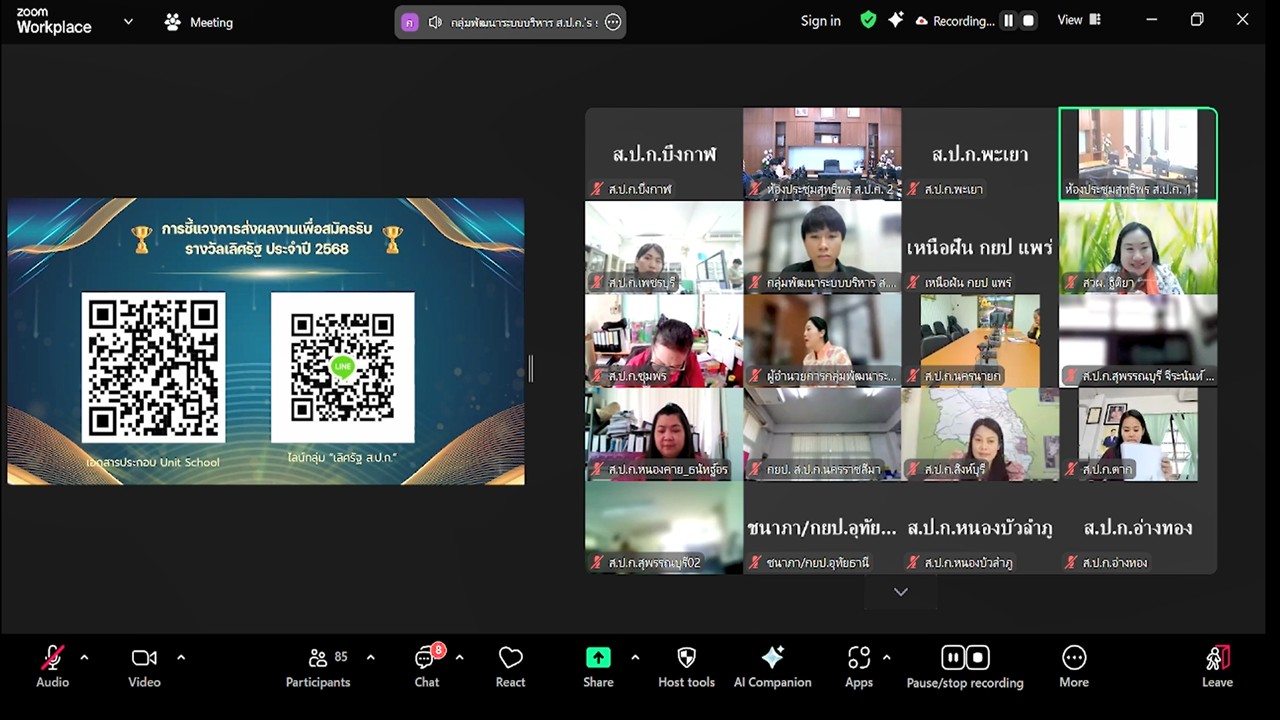Select the ส.ป.ก.หนองบัวลำภู participant tile
Viewport: 1280px width, 720px height.
coord(980,528)
